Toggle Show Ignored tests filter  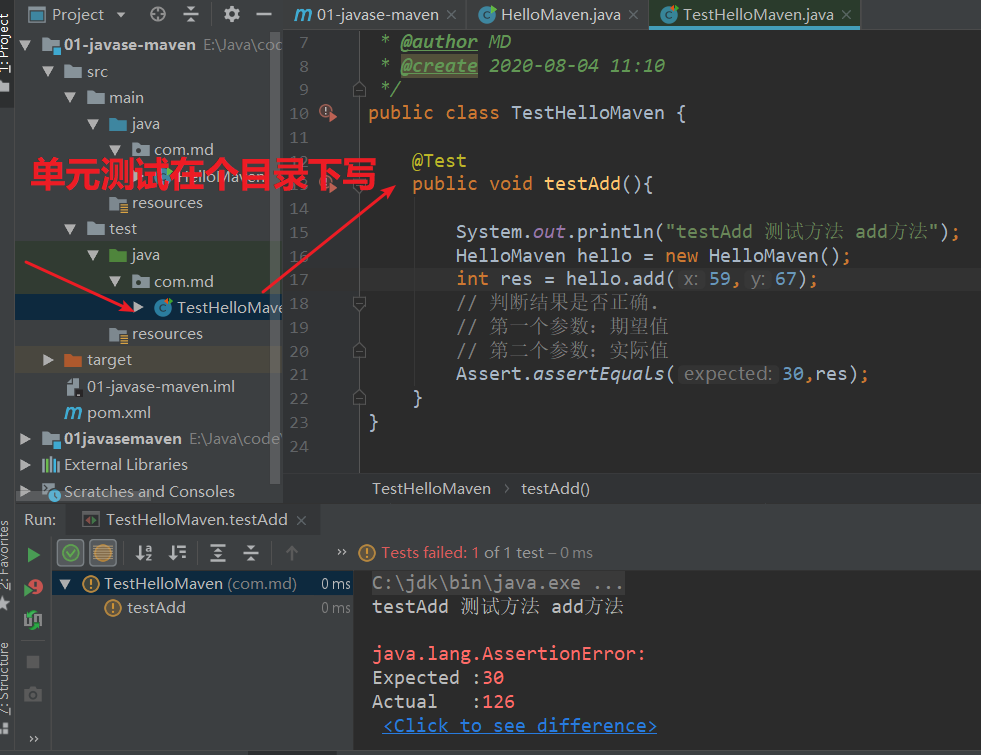103,553
